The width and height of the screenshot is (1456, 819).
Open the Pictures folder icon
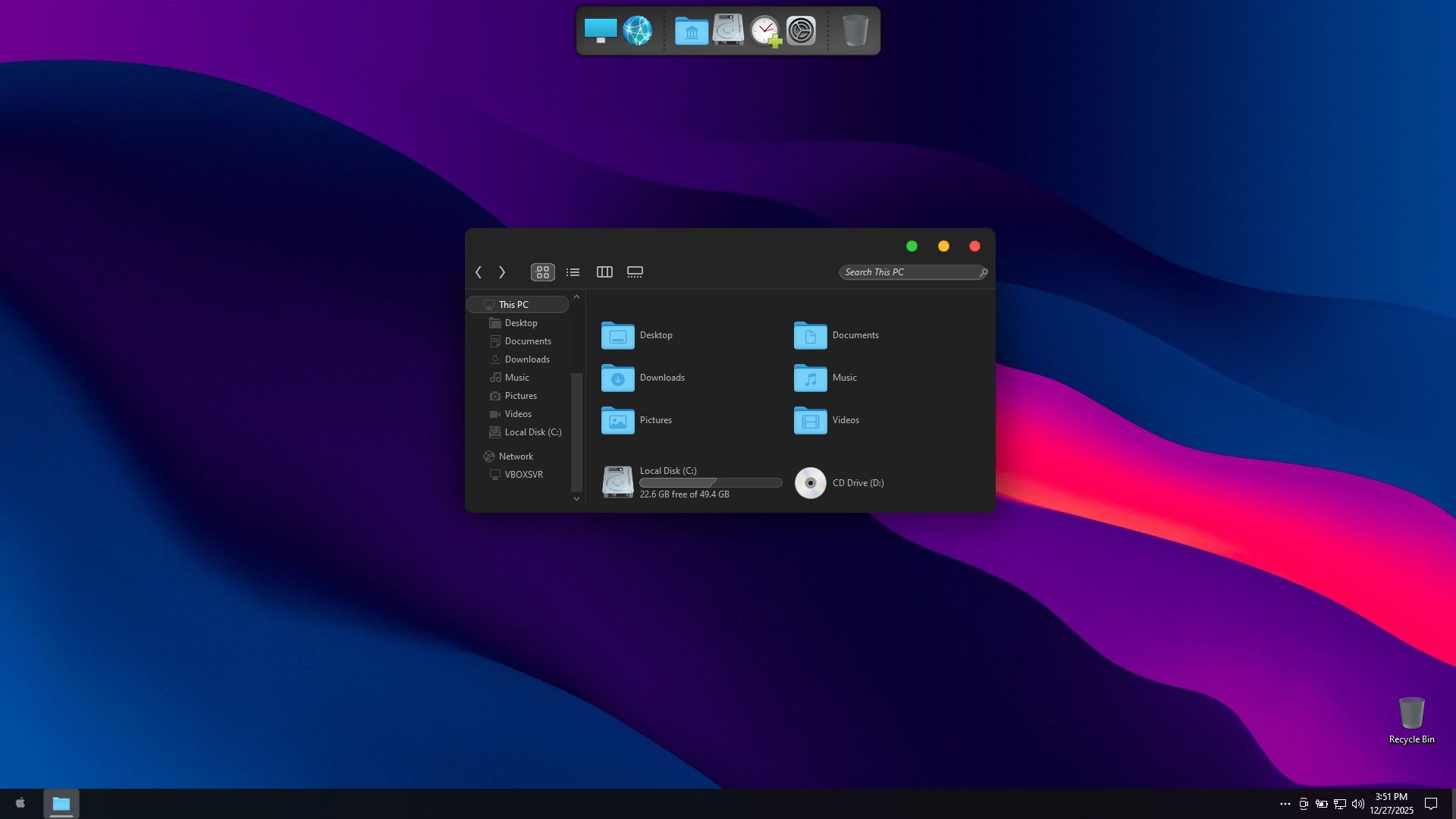(618, 420)
